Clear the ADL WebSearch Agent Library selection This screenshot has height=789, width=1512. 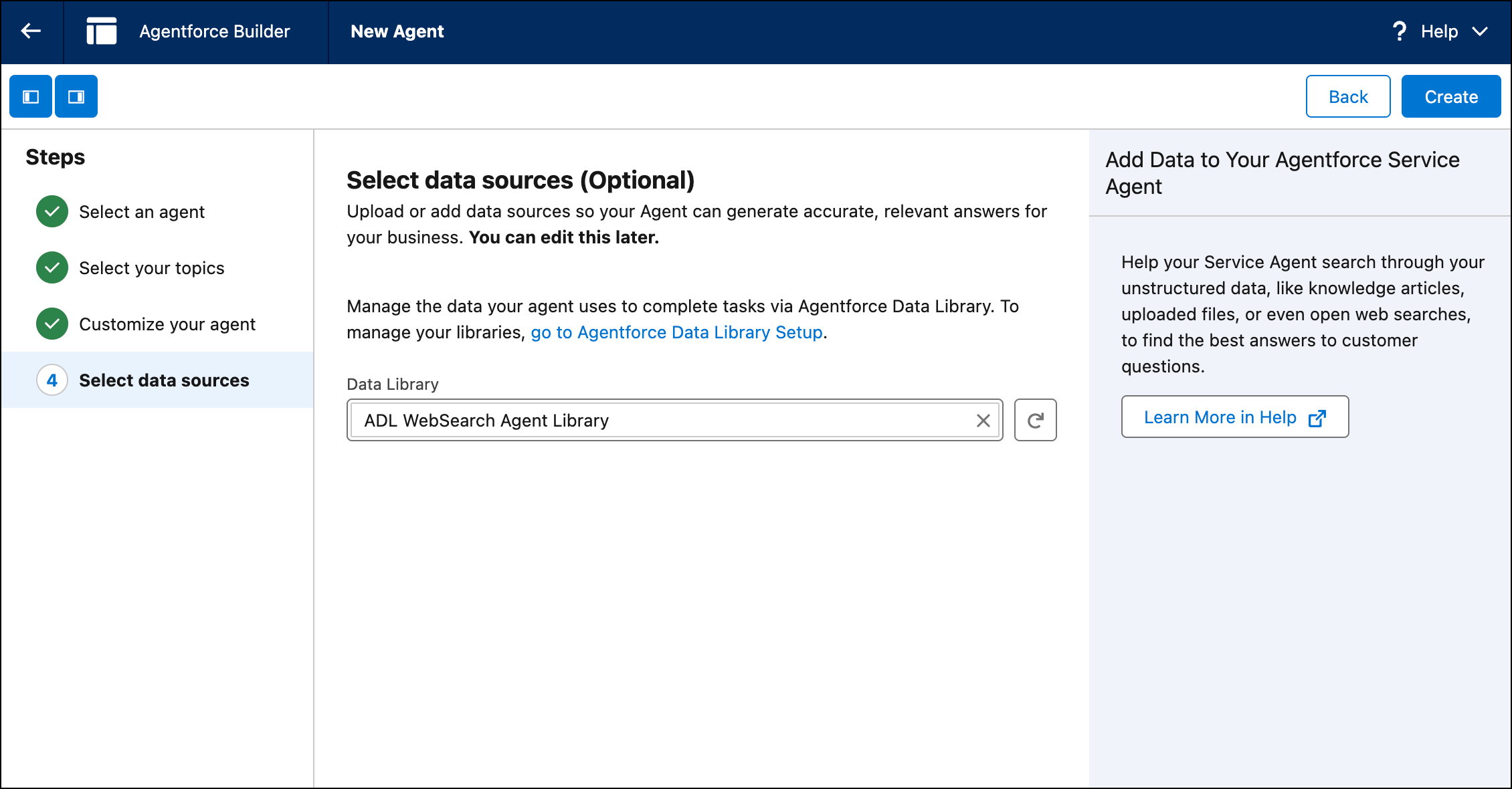(x=983, y=421)
